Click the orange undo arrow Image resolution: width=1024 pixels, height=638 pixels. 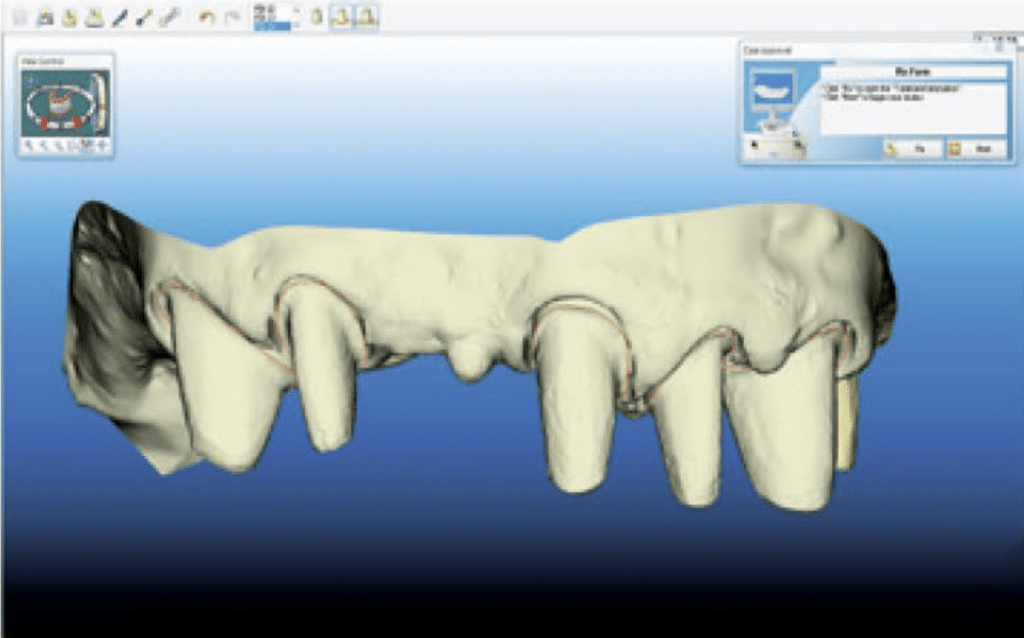207,17
